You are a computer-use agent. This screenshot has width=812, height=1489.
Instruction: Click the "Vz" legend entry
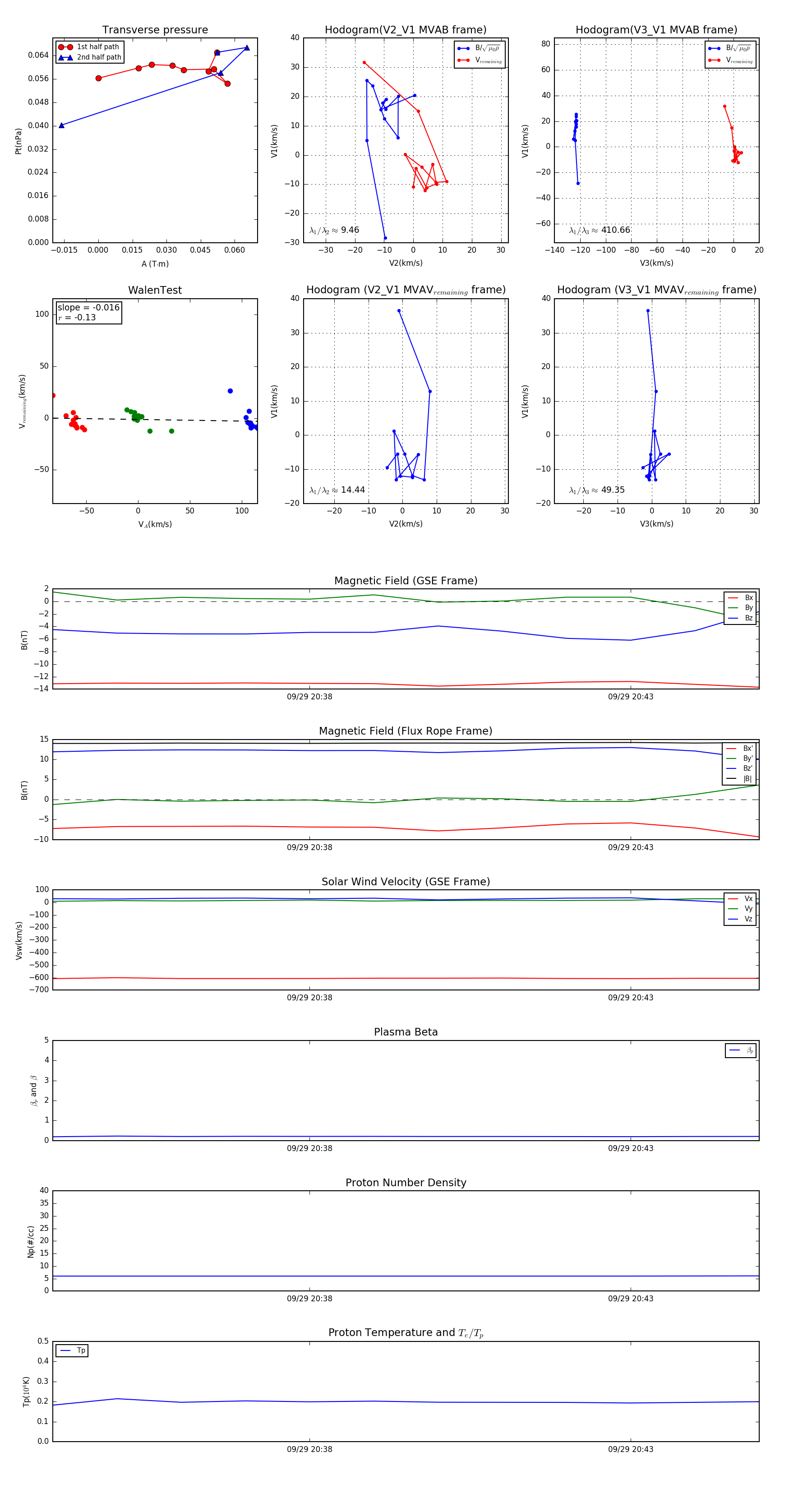point(740,919)
